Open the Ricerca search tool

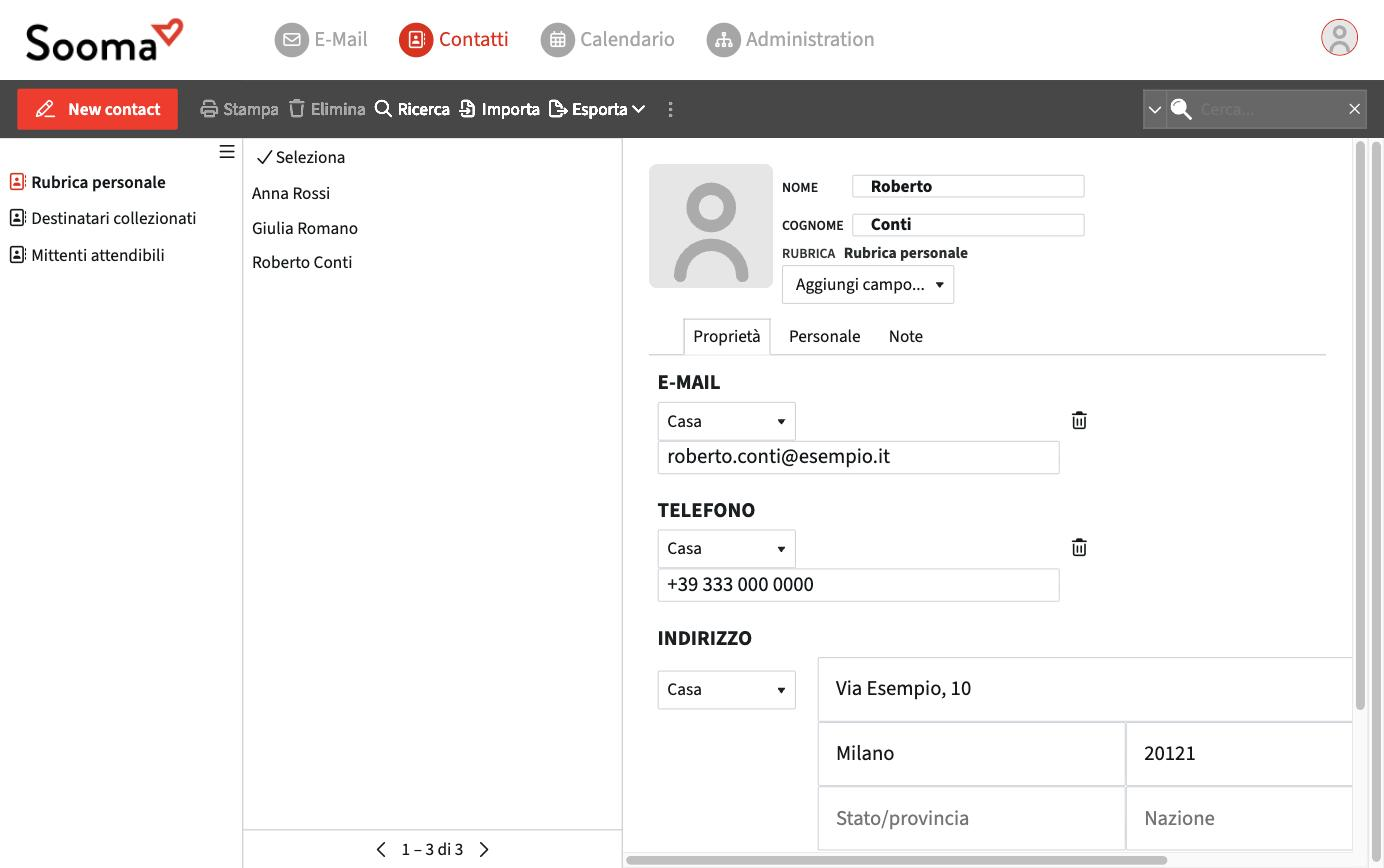412,109
